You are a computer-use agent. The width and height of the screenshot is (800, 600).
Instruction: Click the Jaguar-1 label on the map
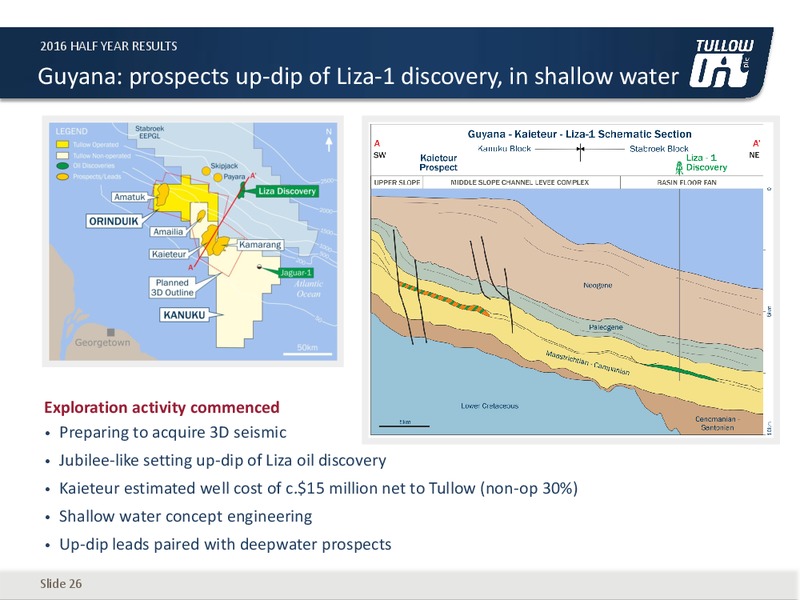click(296, 272)
